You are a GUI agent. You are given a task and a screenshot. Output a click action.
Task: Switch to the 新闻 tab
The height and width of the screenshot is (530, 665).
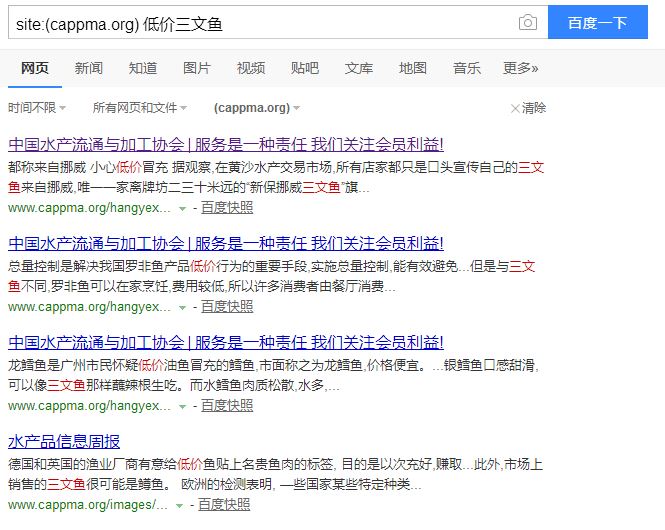pyautogui.click(x=89, y=68)
